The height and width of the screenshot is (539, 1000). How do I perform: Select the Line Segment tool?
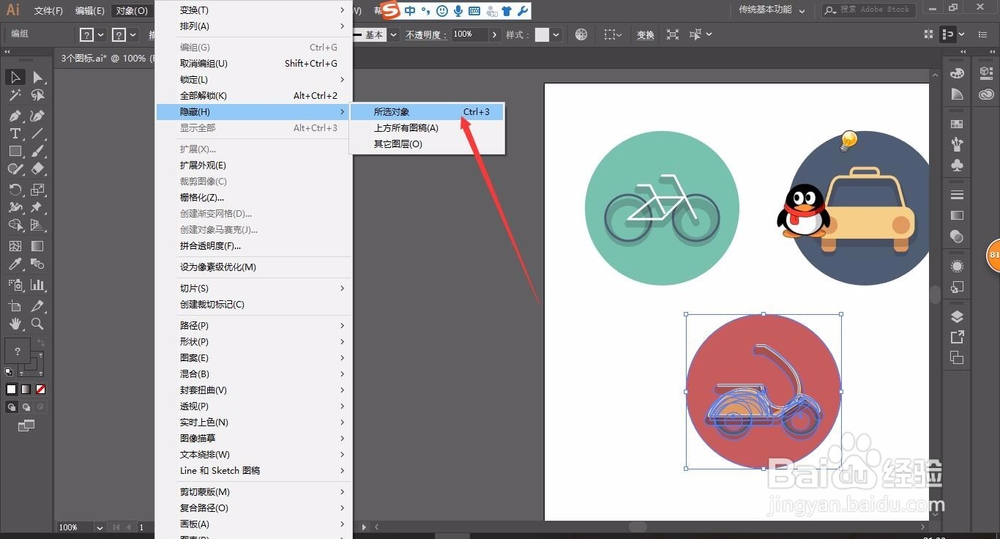pyautogui.click(x=38, y=133)
